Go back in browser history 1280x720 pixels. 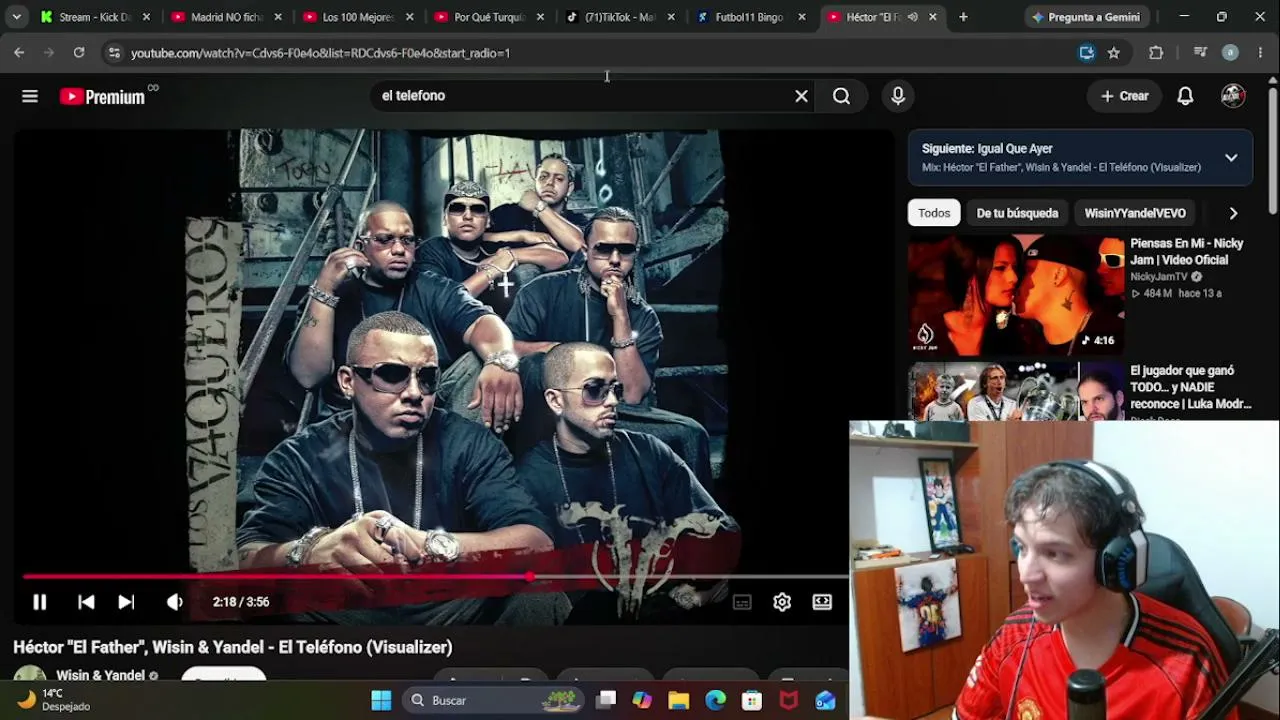pos(19,53)
